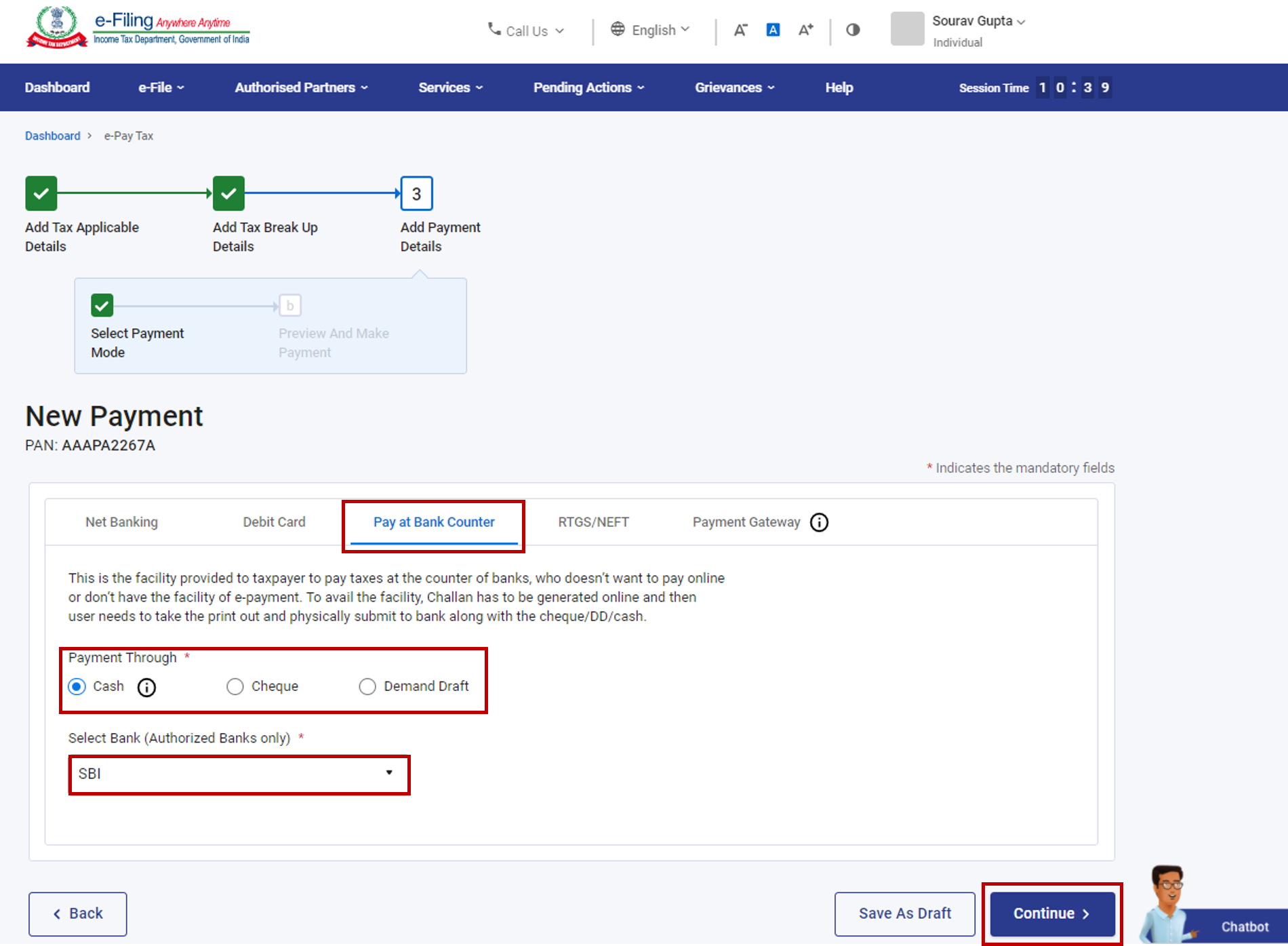1288x946 pixels.
Task: Click the globe language icon
Action: [x=618, y=29]
